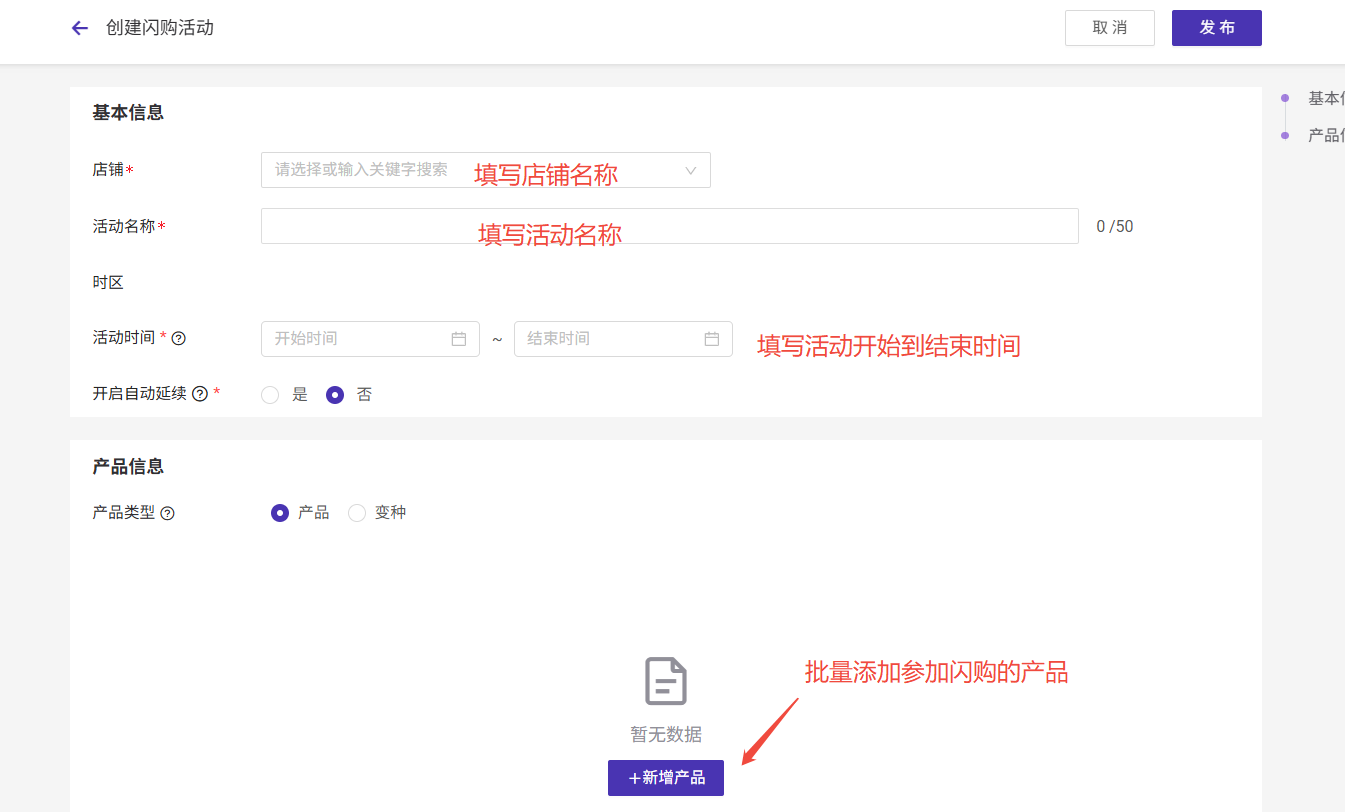The image size is (1345, 812).
Task: Click the +新增产品 button
Action: coord(666,778)
